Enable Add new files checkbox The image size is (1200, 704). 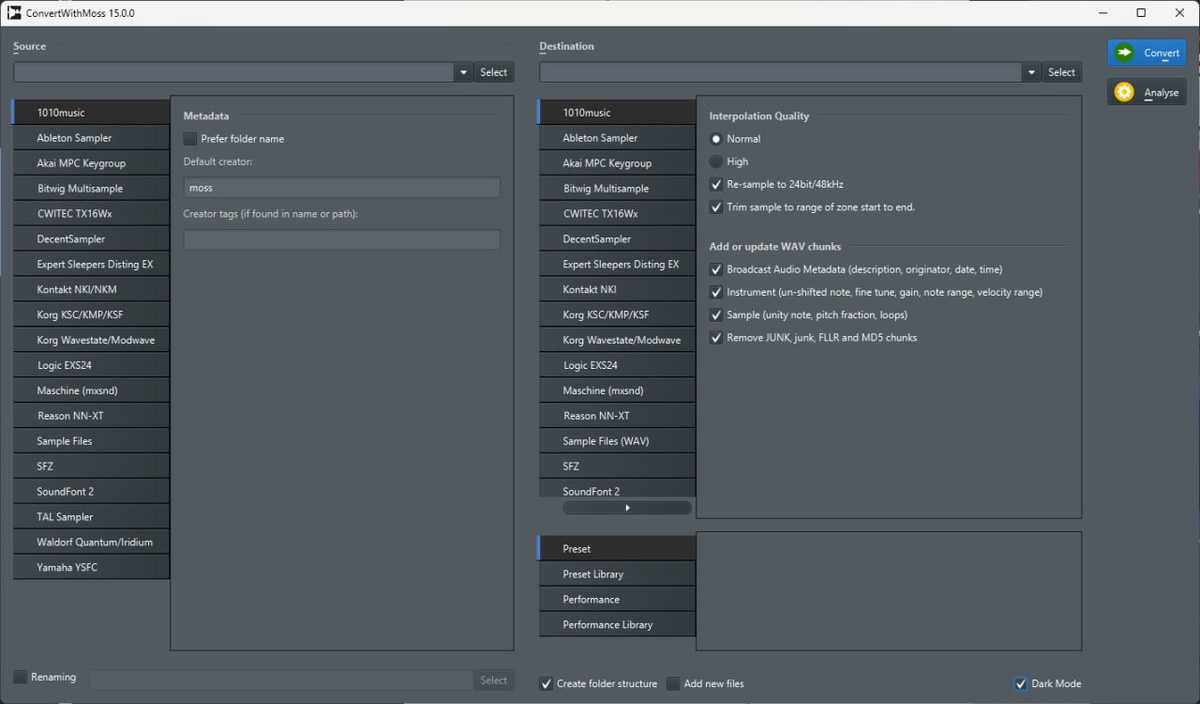click(x=673, y=684)
